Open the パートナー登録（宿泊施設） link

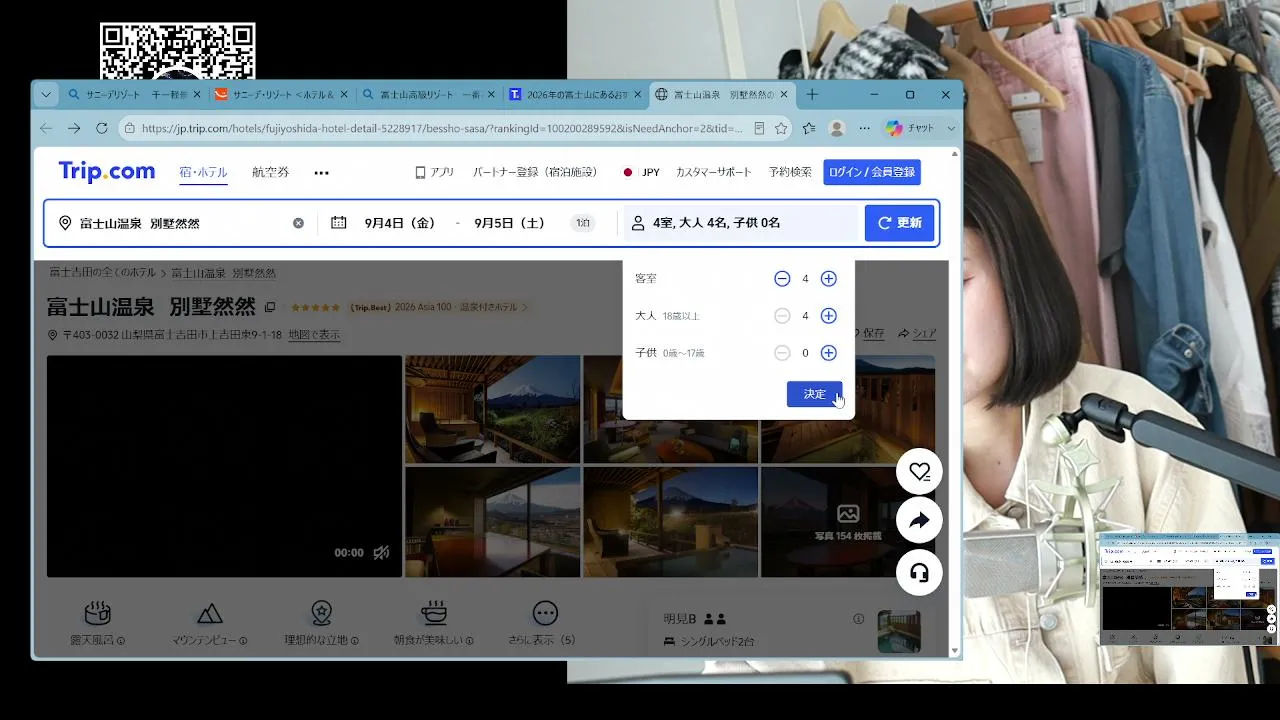point(535,172)
